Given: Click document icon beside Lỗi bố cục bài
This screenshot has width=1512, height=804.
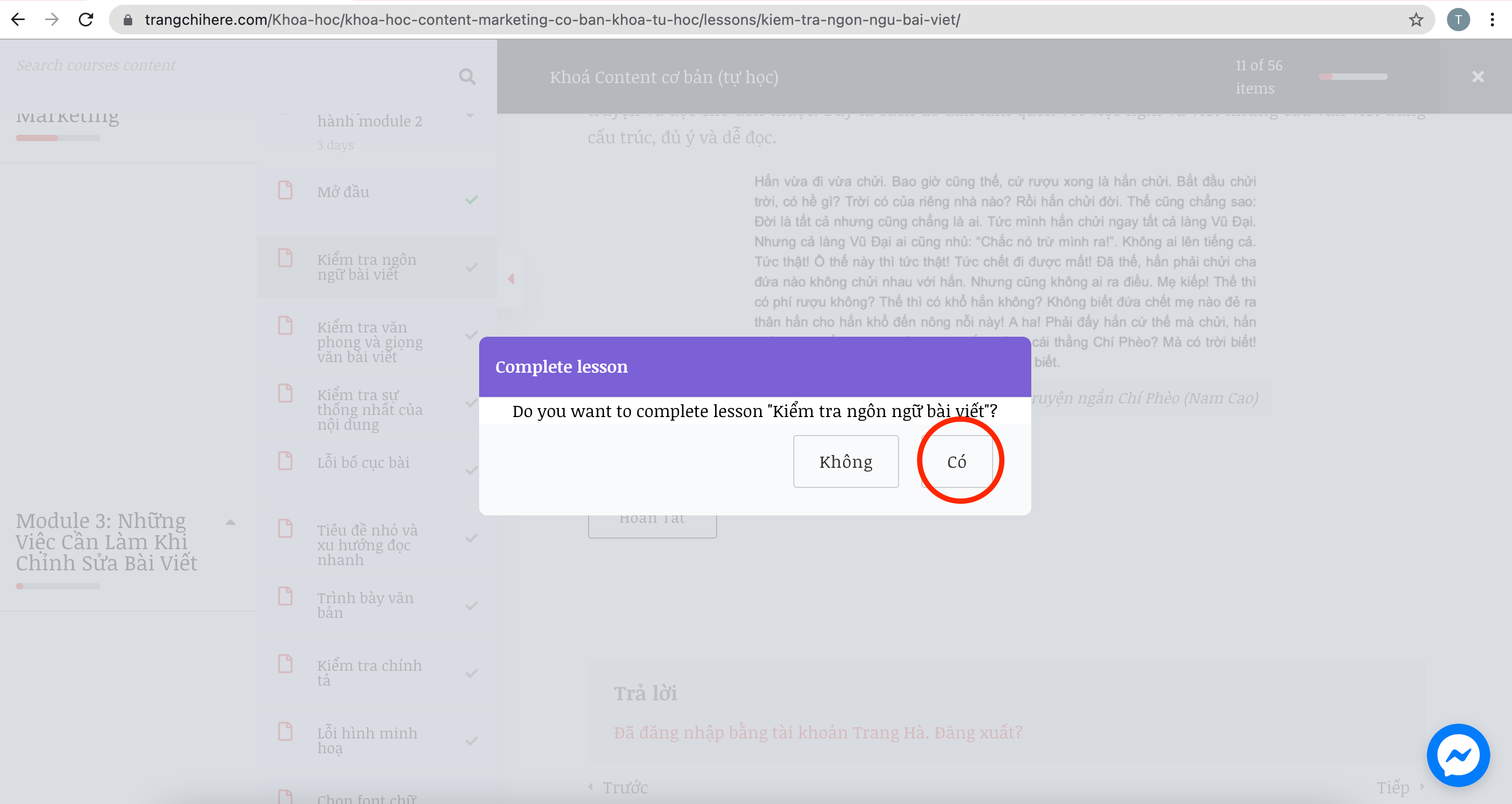Looking at the screenshot, I should tap(285, 461).
